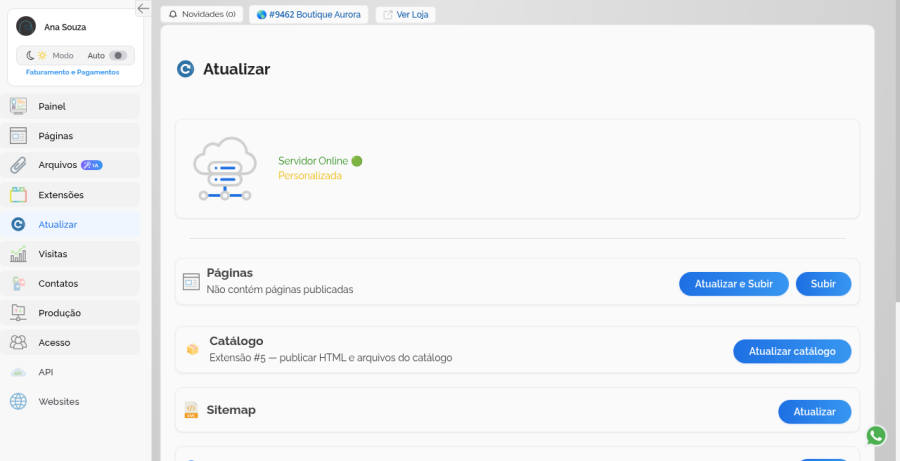The width and height of the screenshot is (900, 461).
Task: Collapse the sidebar with the left arrow
Action: coord(143,8)
